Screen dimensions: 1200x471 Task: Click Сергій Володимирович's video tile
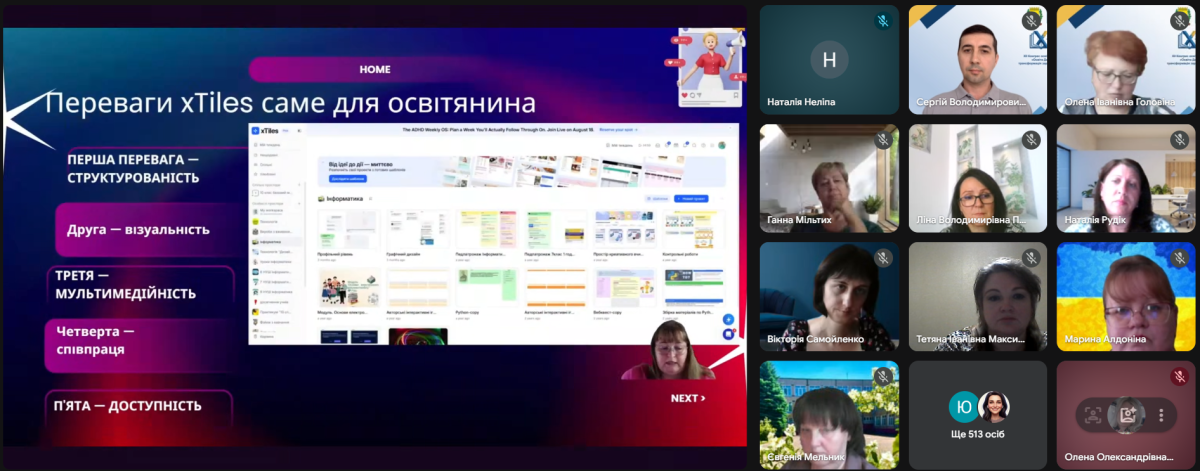tap(979, 59)
